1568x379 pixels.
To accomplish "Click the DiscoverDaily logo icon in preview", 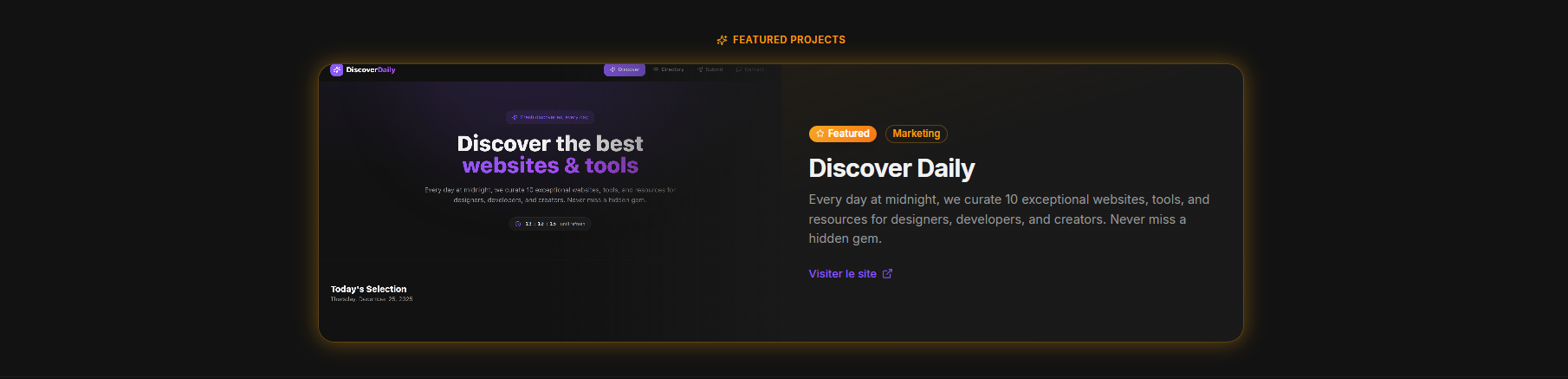I will coord(336,70).
